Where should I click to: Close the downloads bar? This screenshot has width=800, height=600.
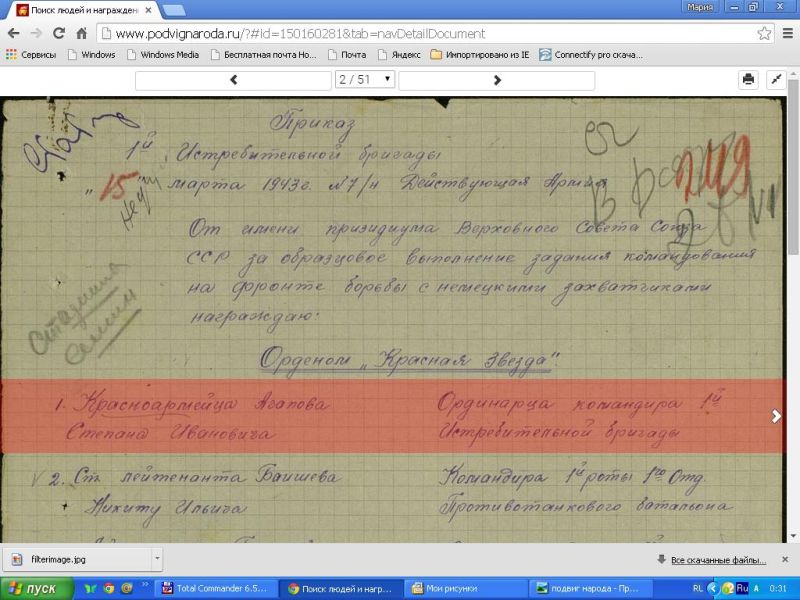(x=787, y=559)
